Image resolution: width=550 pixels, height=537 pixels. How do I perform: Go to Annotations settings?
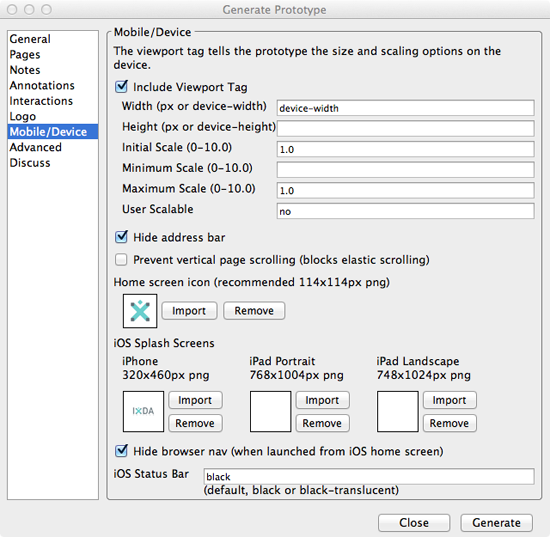tap(53, 85)
